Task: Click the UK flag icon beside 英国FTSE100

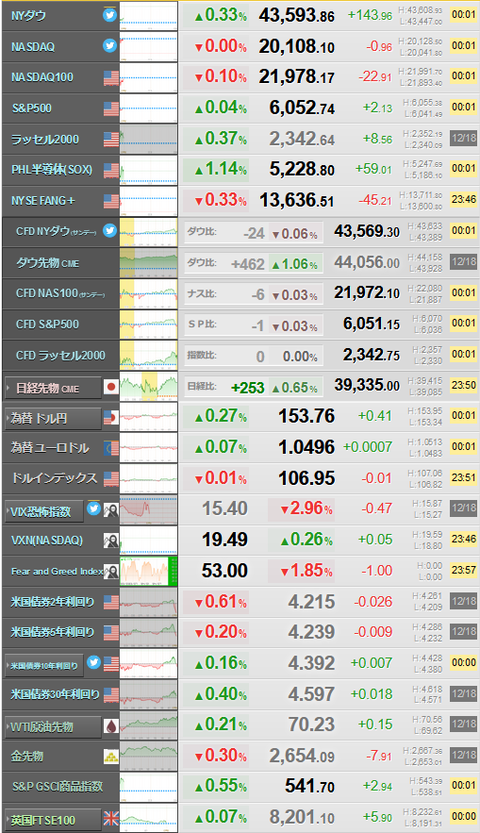Action: (x=111, y=818)
